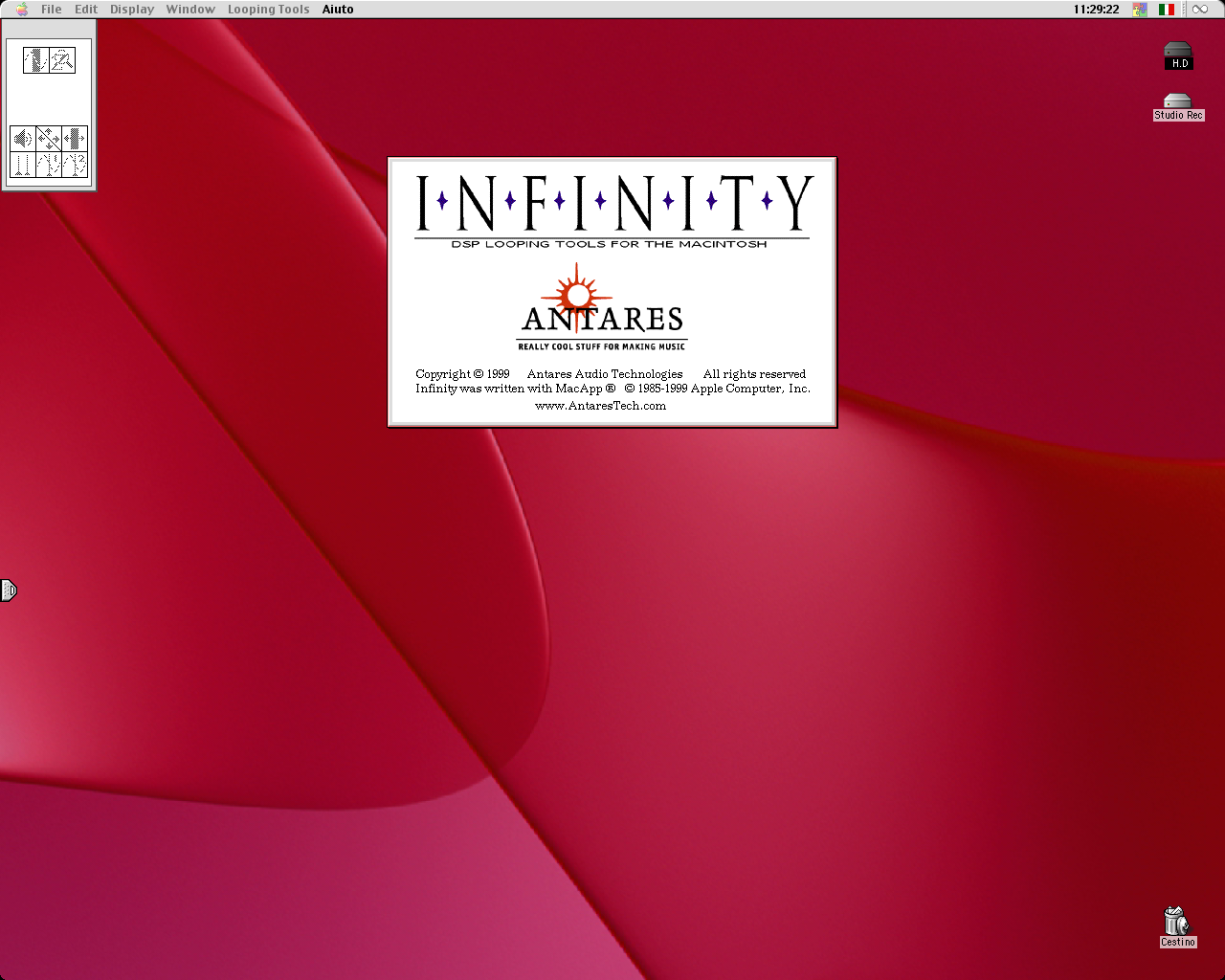1225x980 pixels.
Task: Click "All rights reserved" text
Action: (754, 374)
